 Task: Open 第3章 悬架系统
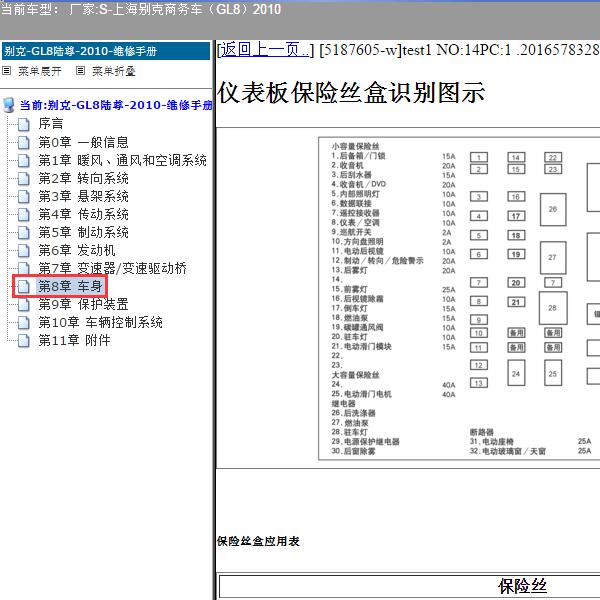coord(83,196)
